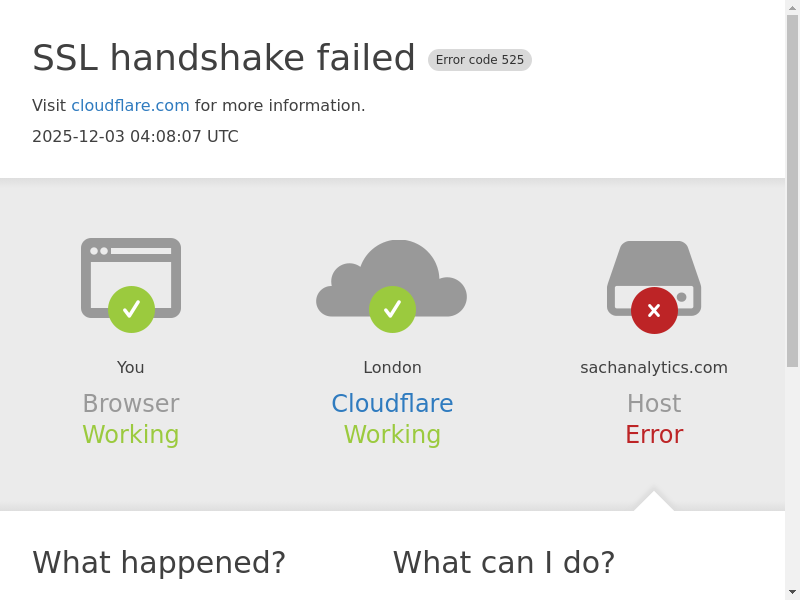The height and width of the screenshot is (600, 800).
Task: Click red X error badge on host
Action: coord(654,311)
